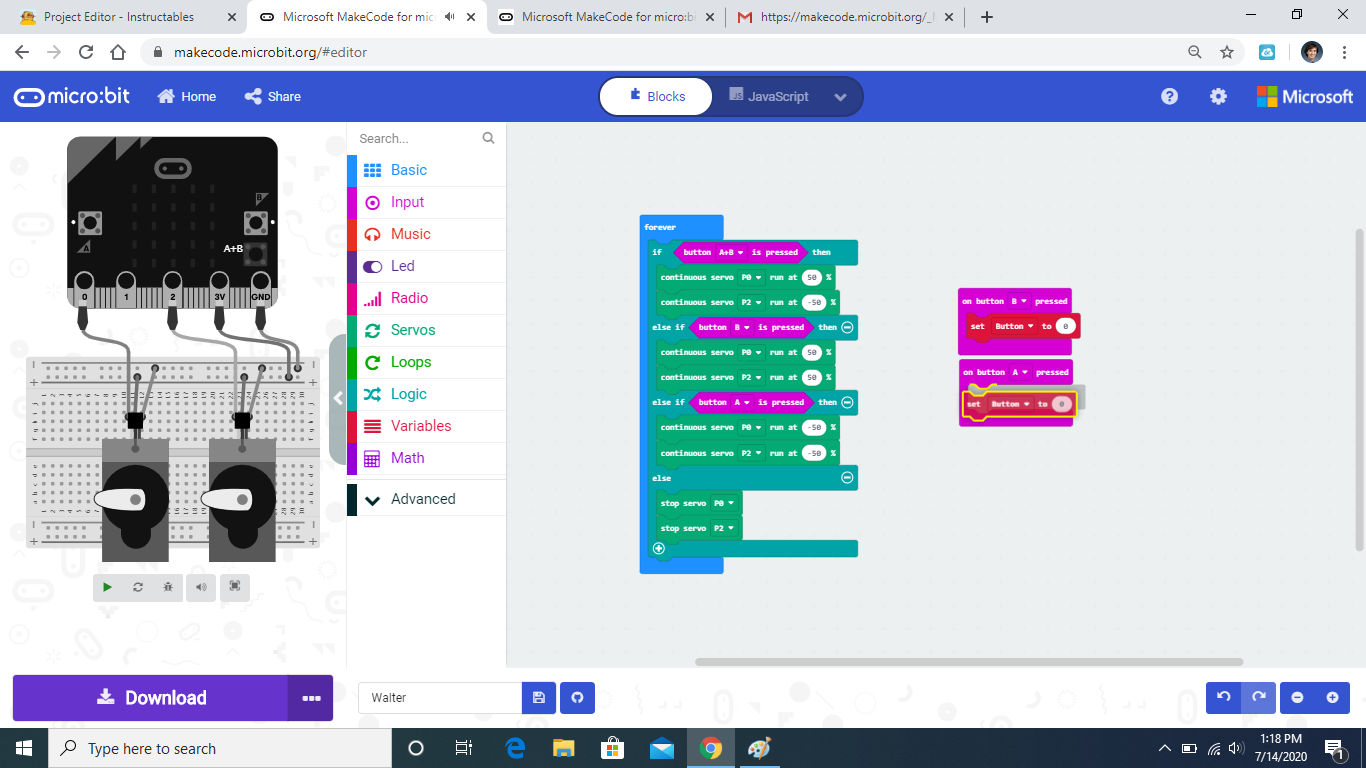Open the Input blocks category
This screenshot has width=1366, height=768.
[426, 202]
